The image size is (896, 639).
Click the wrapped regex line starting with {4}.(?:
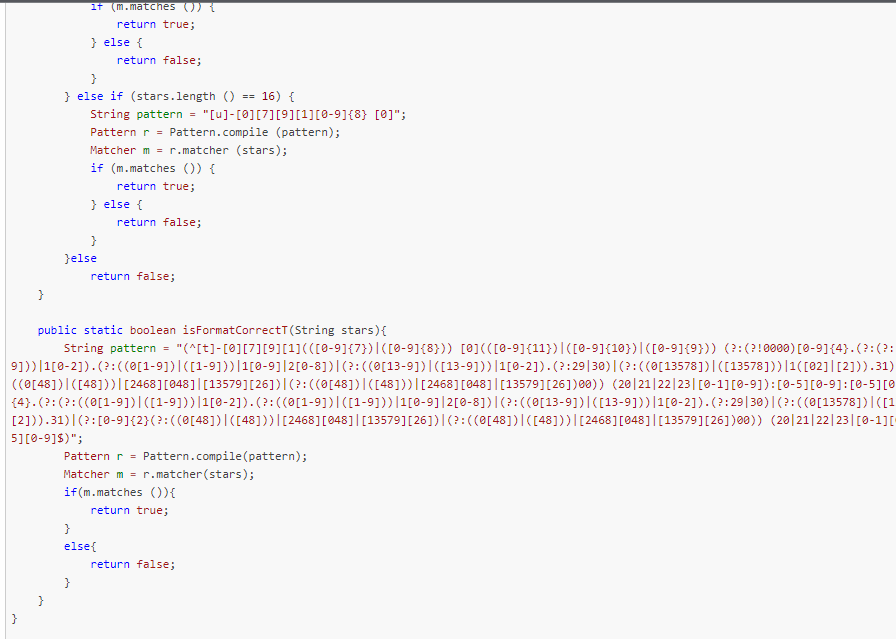(453, 402)
